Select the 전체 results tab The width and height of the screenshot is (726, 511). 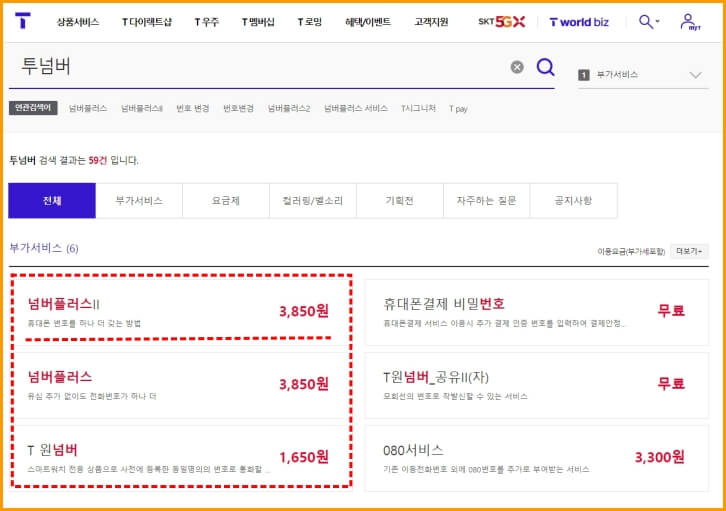(x=52, y=200)
